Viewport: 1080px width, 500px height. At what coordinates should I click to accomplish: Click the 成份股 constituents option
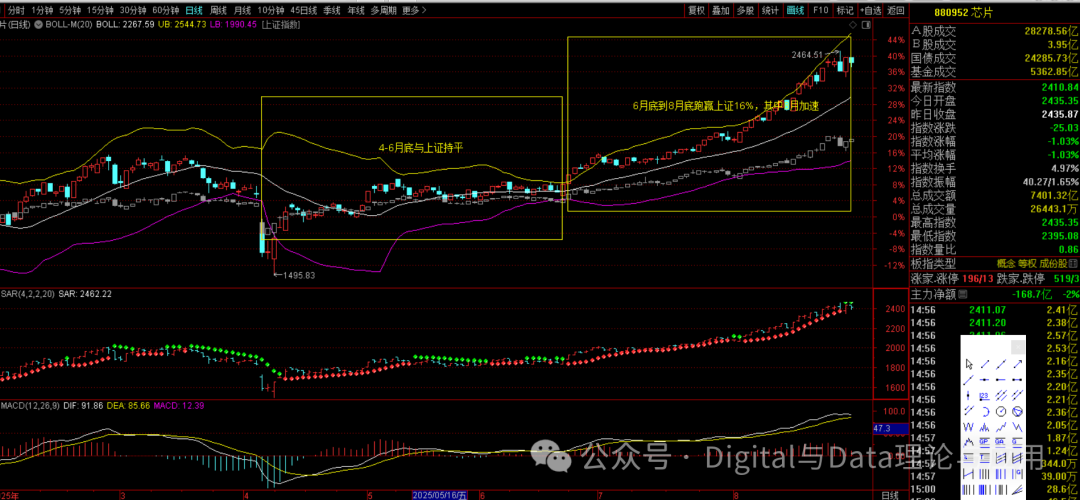[1053, 264]
